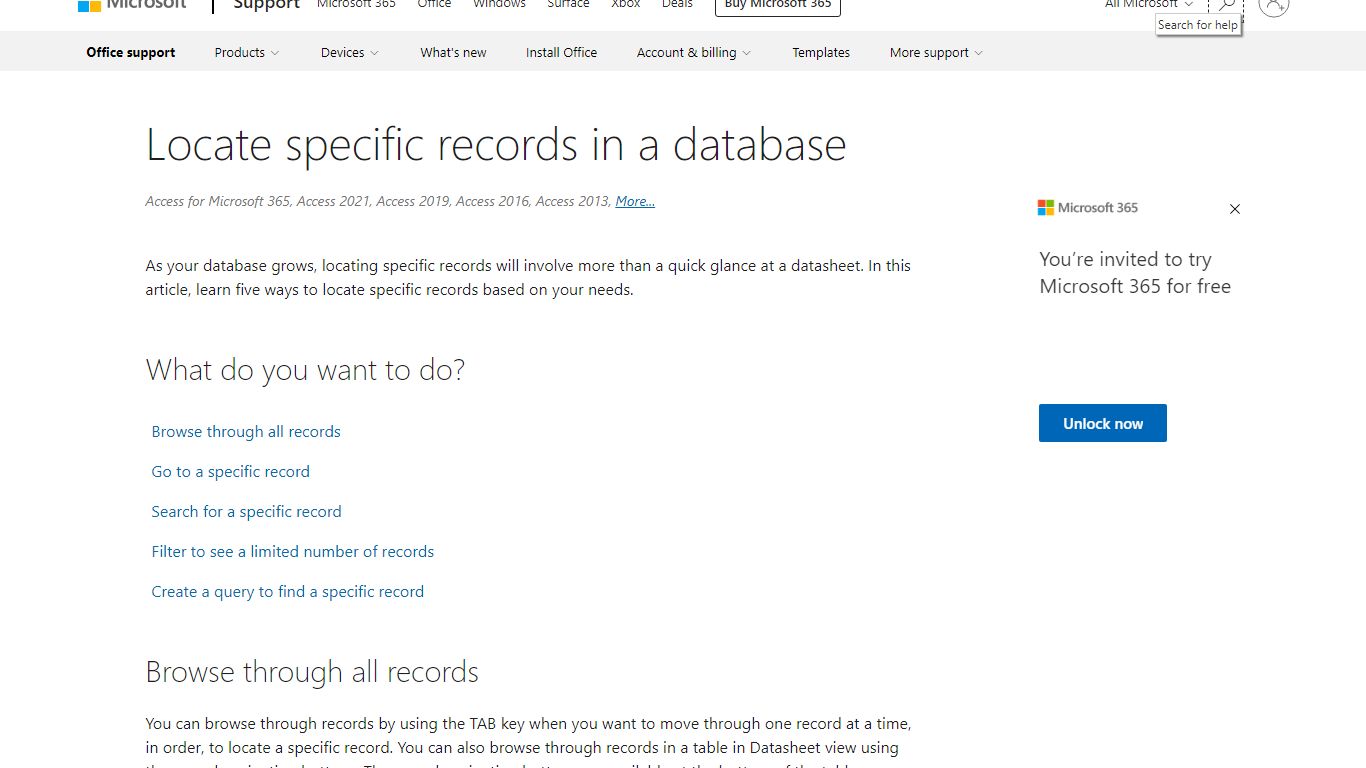Jump to Go to a specific record
Image resolution: width=1366 pixels, height=768 pixels.
(231, 471)
